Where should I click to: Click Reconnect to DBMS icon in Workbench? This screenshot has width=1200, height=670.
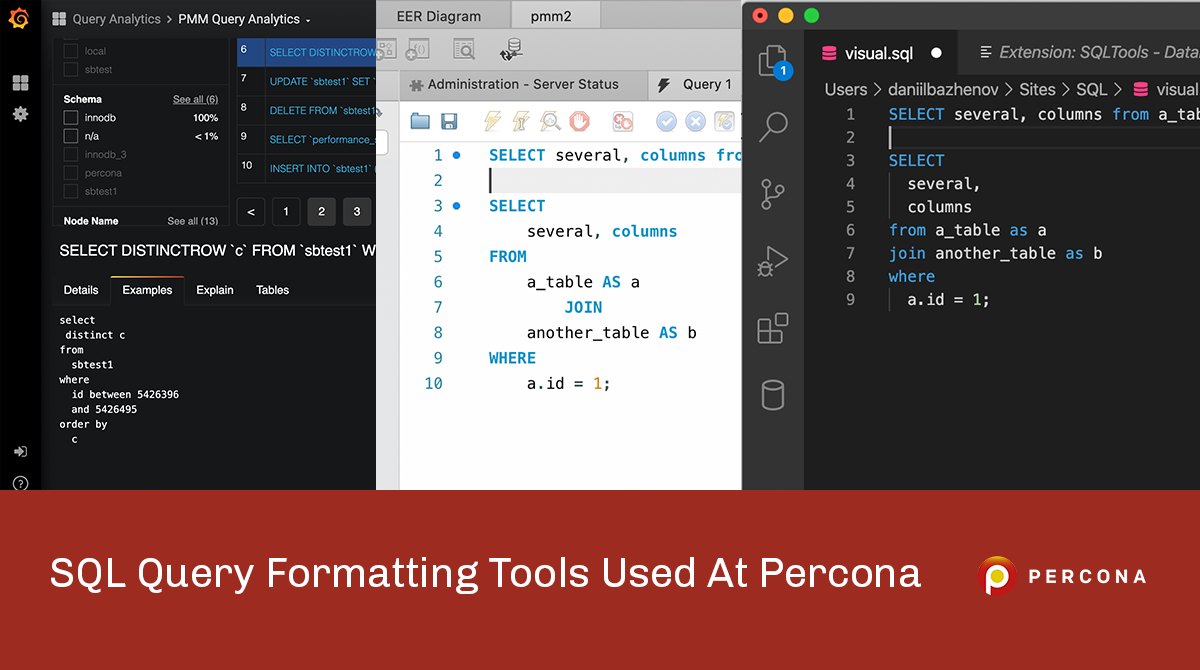511,49
